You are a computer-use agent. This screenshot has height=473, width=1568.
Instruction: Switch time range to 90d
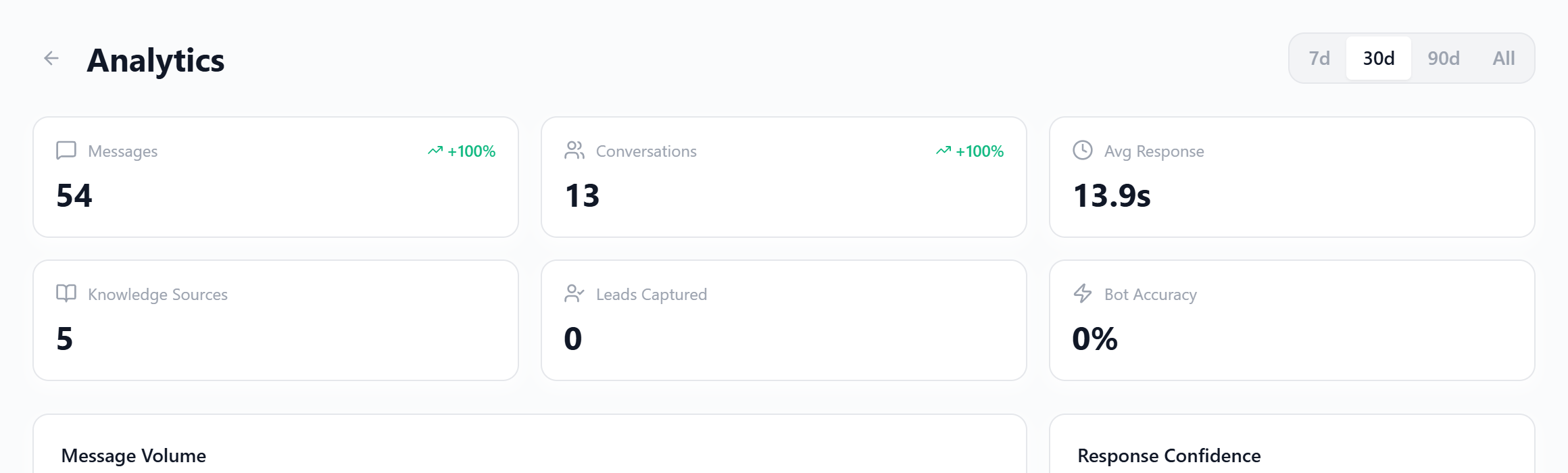[1444, 59]
